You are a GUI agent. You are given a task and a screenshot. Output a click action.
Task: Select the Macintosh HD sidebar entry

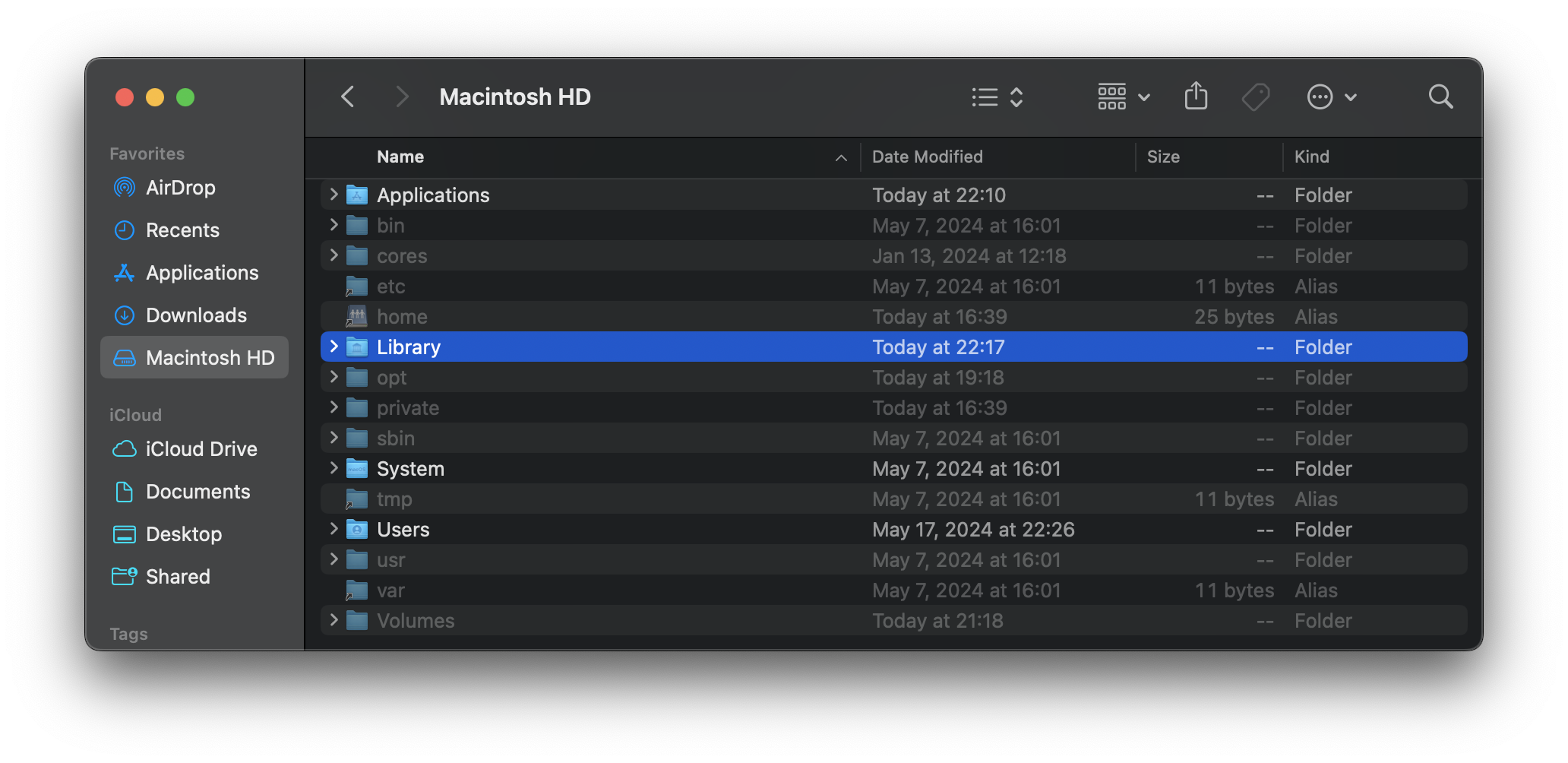210,357
